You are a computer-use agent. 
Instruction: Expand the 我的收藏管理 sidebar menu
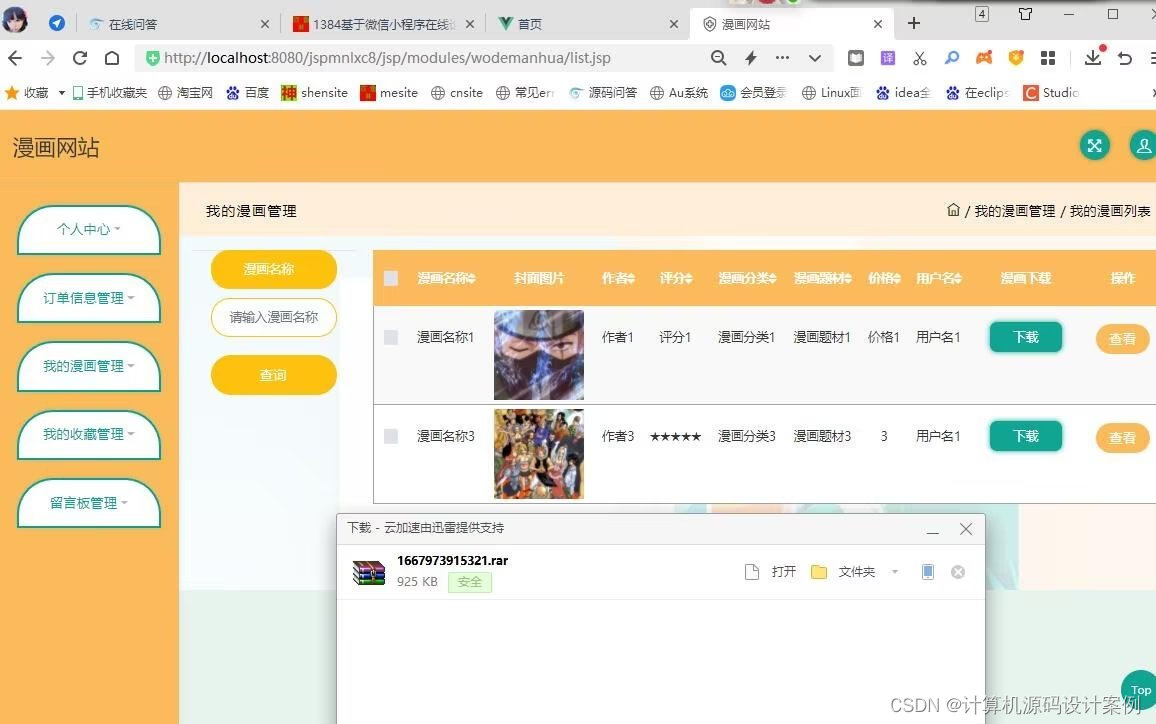tap(88, 435)
